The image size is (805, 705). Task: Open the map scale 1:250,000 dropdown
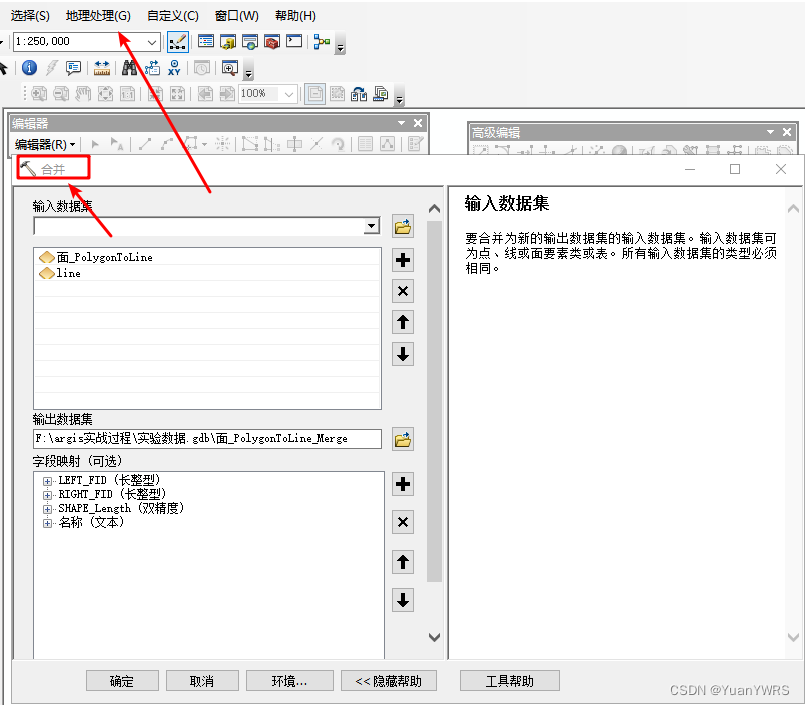(152, 42)
